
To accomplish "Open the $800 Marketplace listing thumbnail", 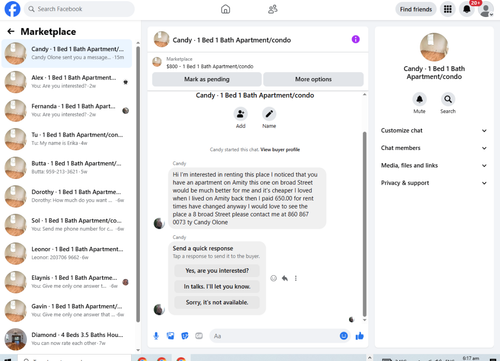I will coord(157,62).
